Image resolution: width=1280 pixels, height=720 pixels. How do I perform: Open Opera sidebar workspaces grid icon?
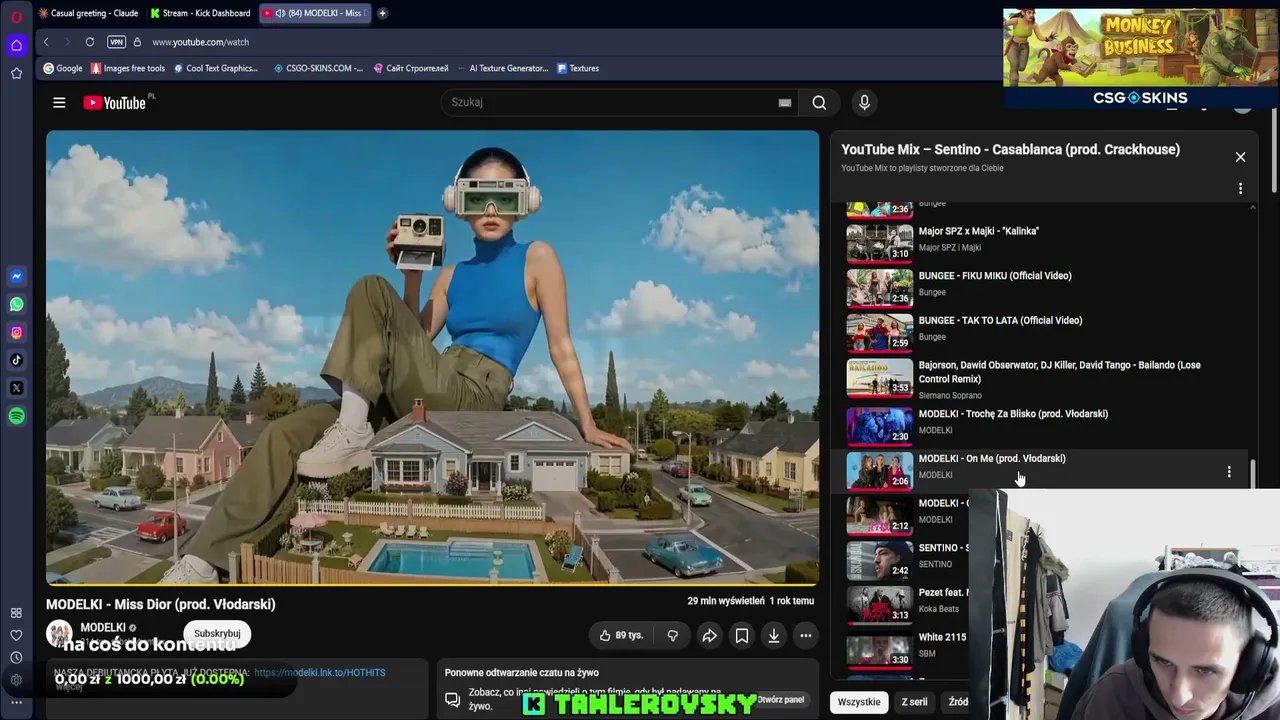(x=16, y=613)
